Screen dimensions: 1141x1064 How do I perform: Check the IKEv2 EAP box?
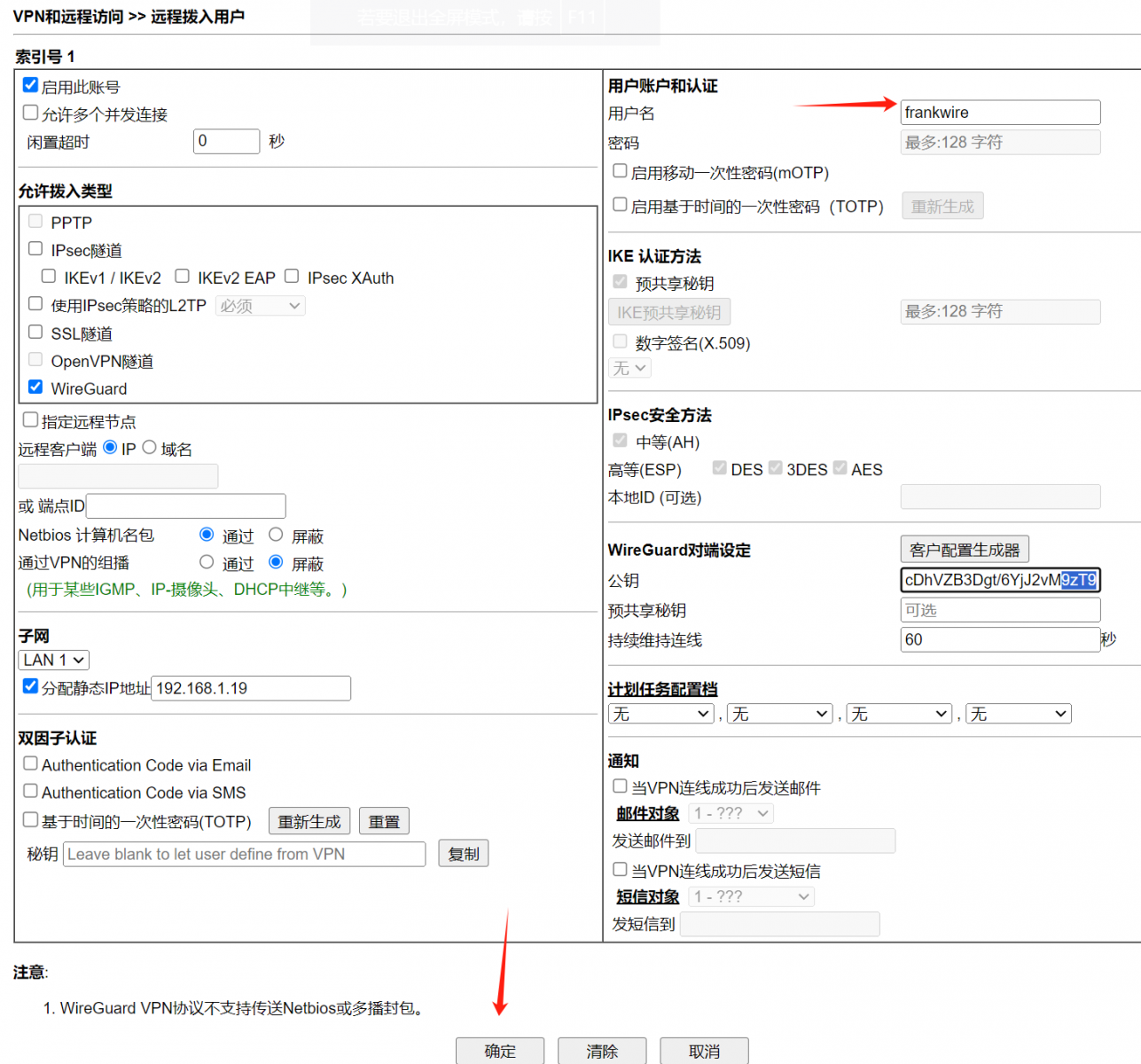pyautogui.click(x=183, y=277)
